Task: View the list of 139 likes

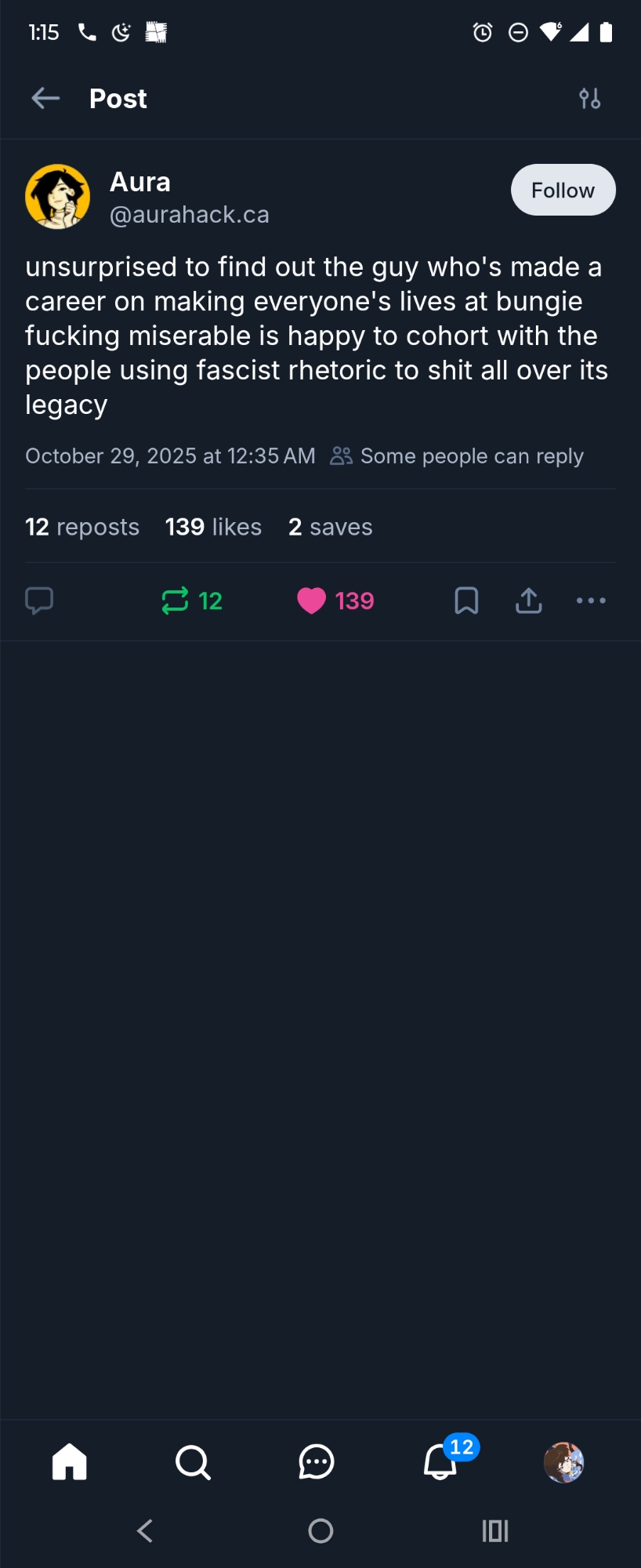Action: (x=213, y=527)
